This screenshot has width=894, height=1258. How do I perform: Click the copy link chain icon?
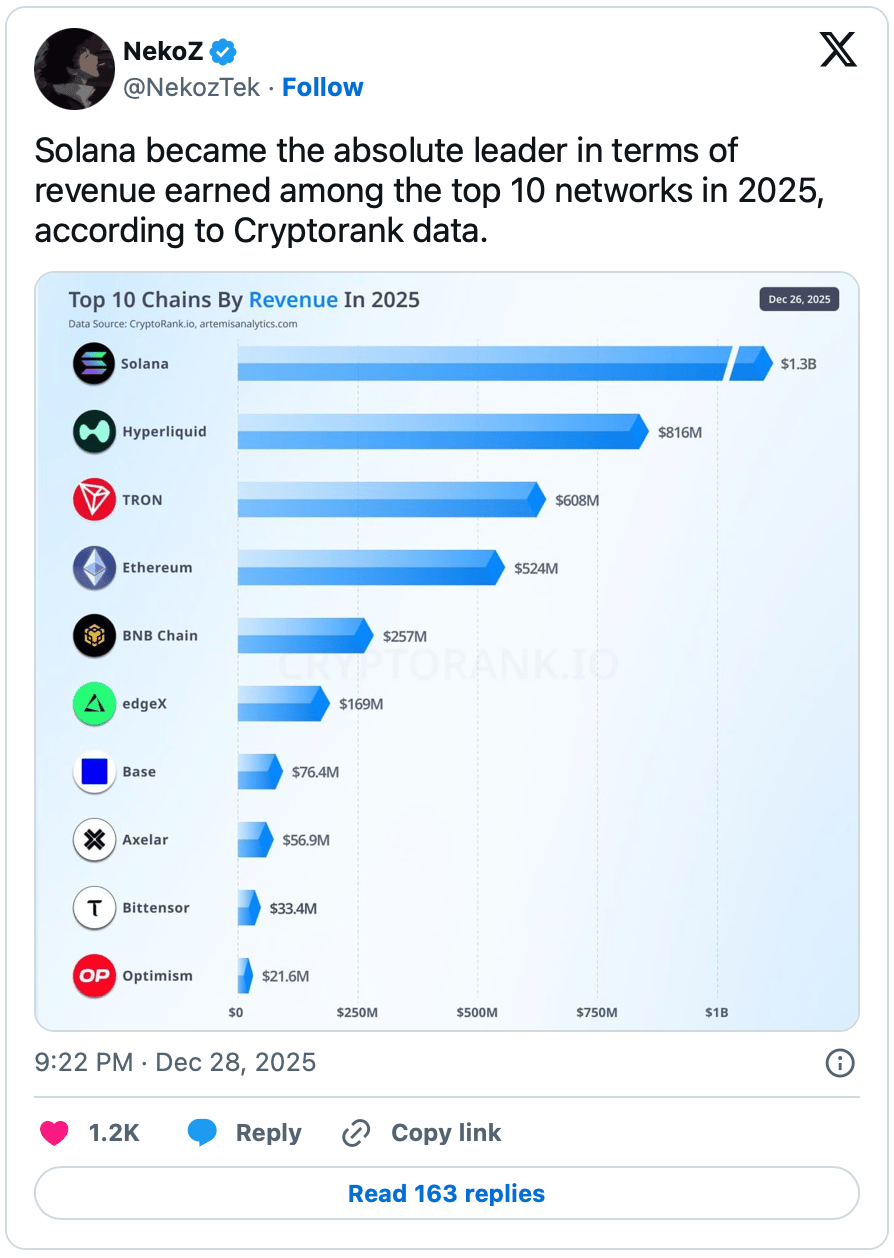pos(356,1133)
